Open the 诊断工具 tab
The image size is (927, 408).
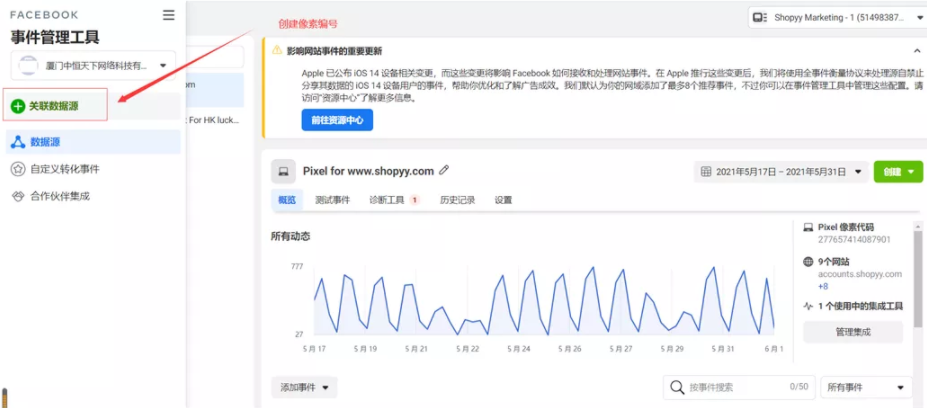(x=394, y=200)
